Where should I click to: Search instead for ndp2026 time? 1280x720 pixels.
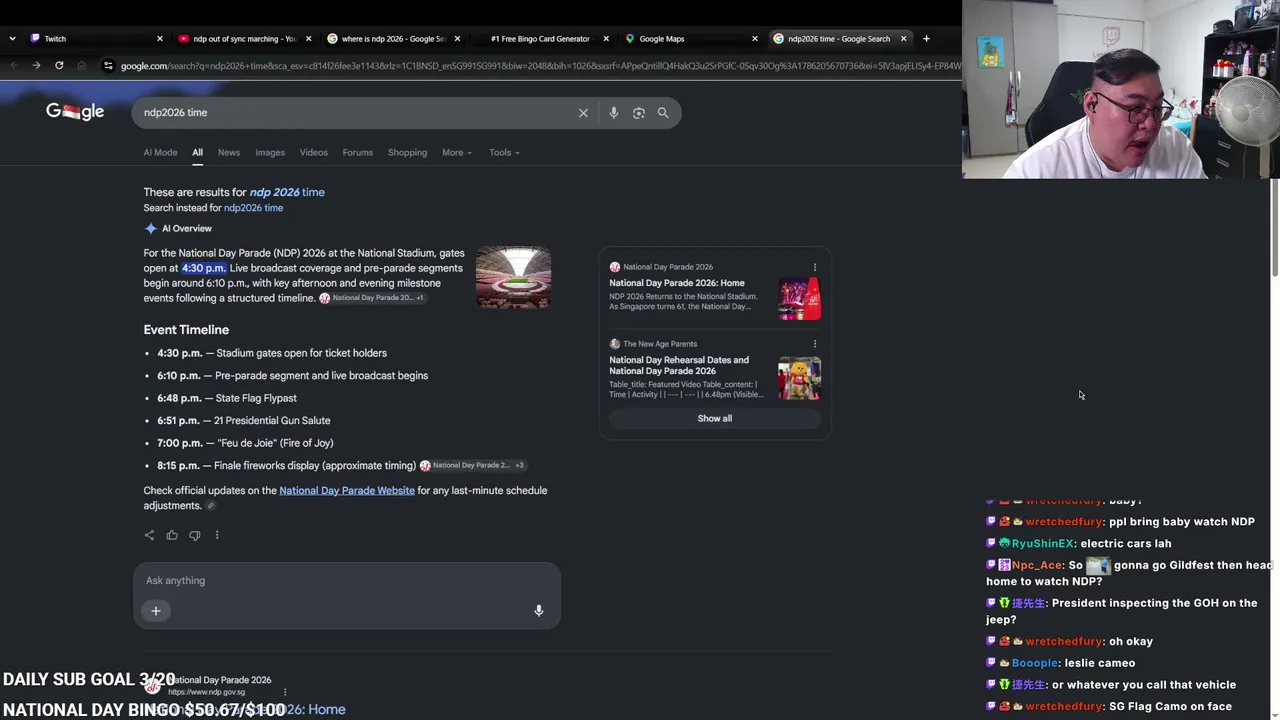[253, 208]
